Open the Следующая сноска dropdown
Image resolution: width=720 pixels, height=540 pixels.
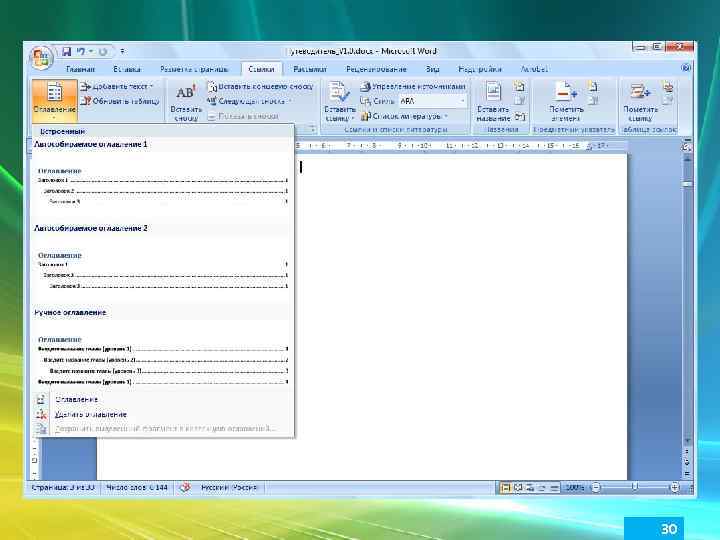pyautogui.click(x=249, y=101)
